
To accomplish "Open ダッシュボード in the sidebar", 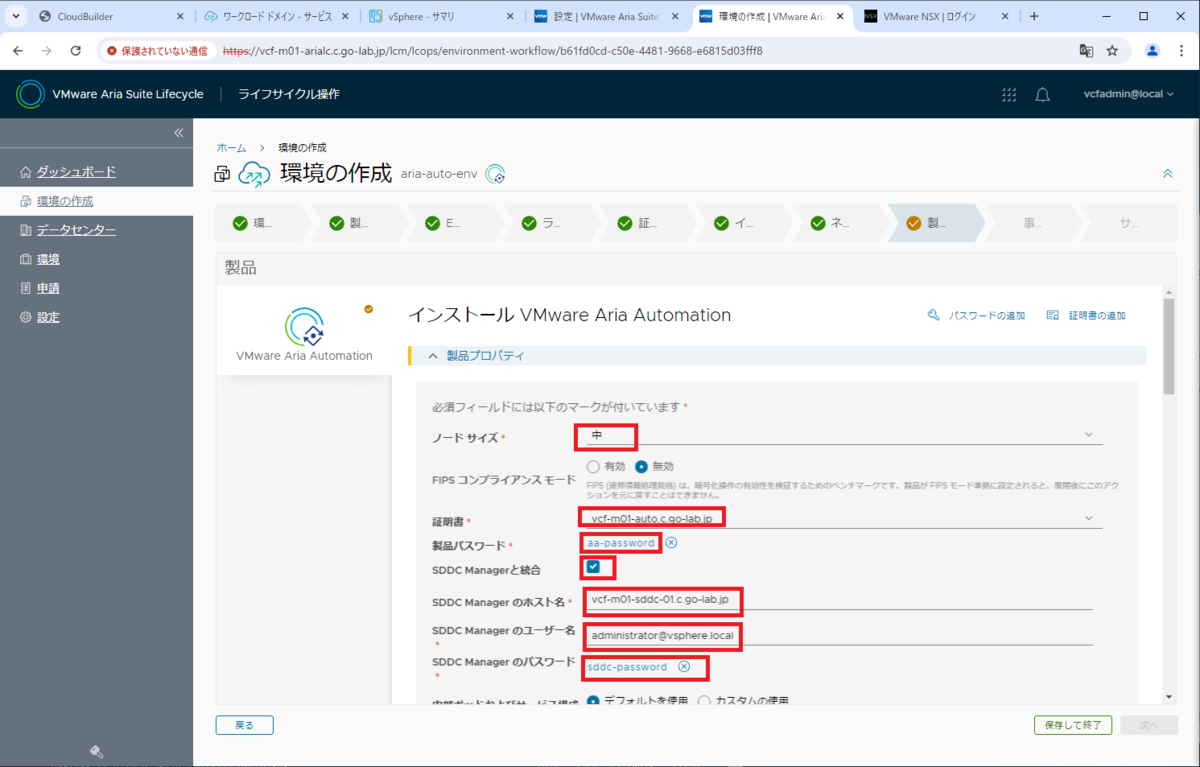I will pyautogui.click(x=76, y=172).
